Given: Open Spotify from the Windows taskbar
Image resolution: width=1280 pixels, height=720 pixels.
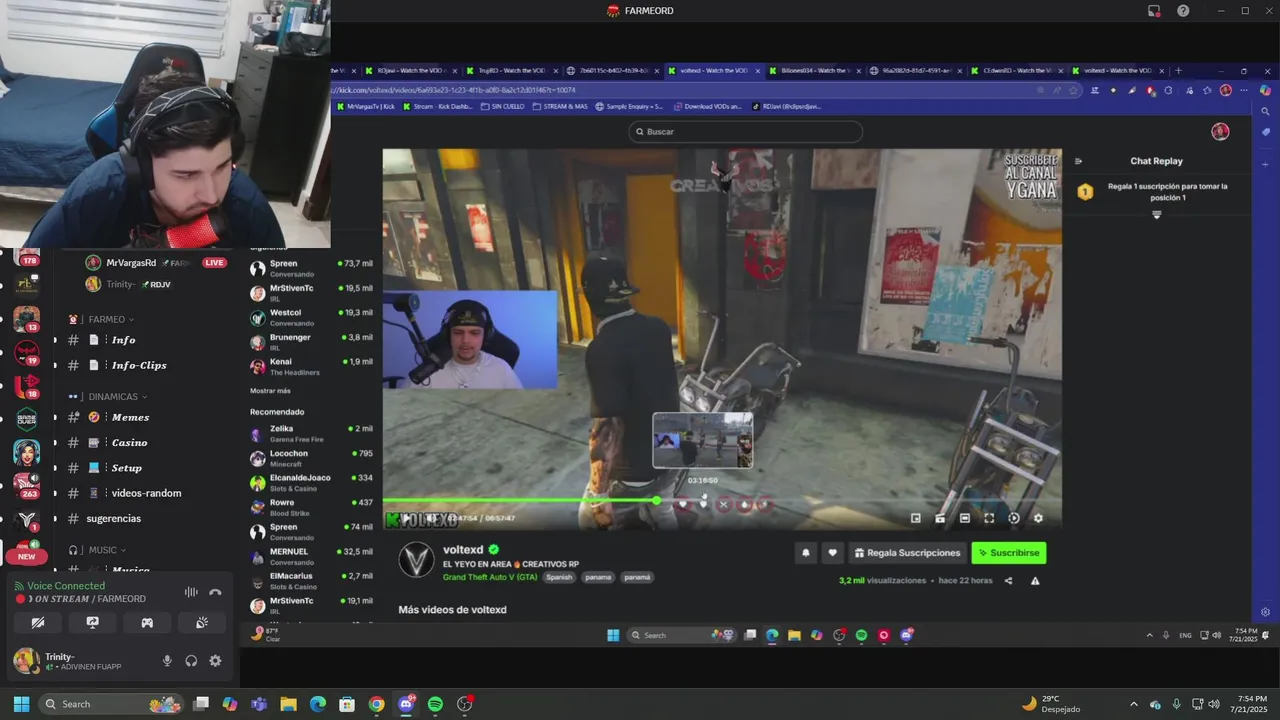Looking at the screenshot, I should (x=435, y=704).
